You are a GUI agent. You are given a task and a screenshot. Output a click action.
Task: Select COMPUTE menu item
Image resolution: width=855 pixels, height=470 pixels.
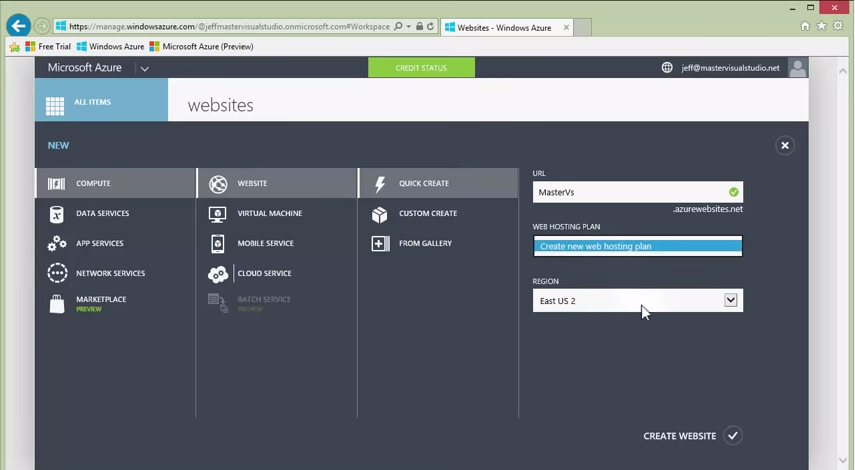116,183
